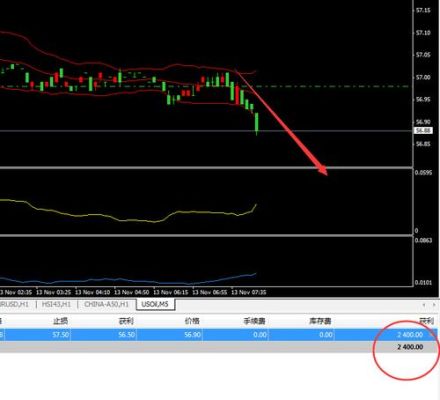Viewport: 440px width, 400px height.
Task: Select the take profit cell showing 56.50
Action: (x=127, y=334)
